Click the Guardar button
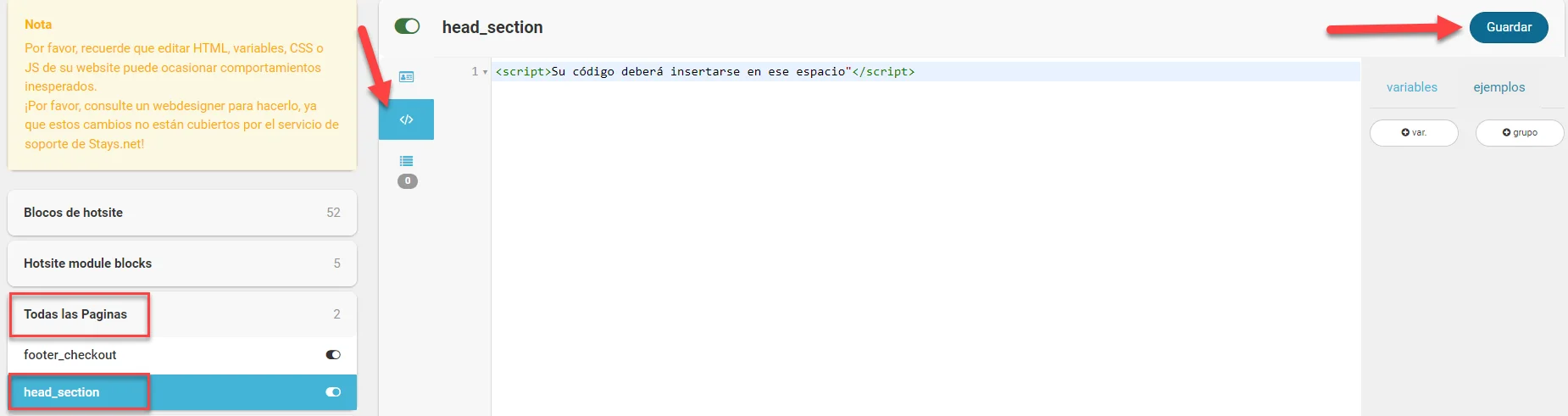The height and width of the screenshot is (416, 1568). (1509, 27)
